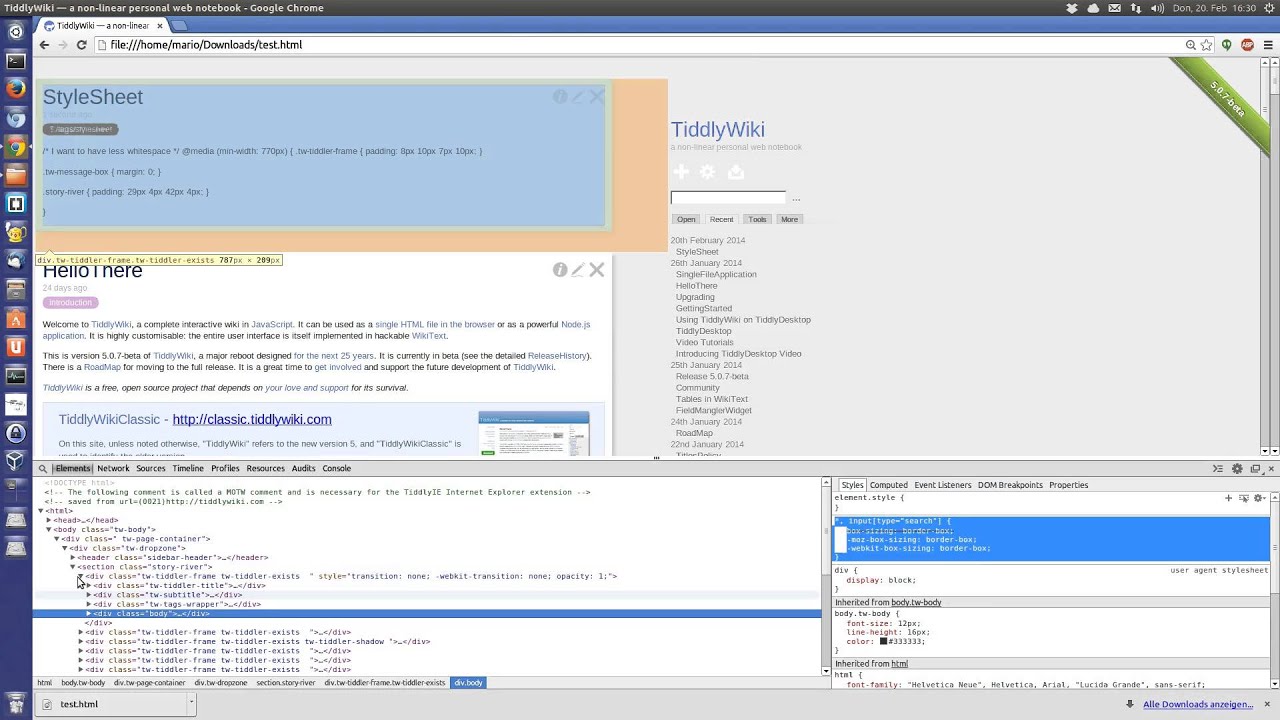Expand the tw-tiddler-shadow div node

pos(81,642)
